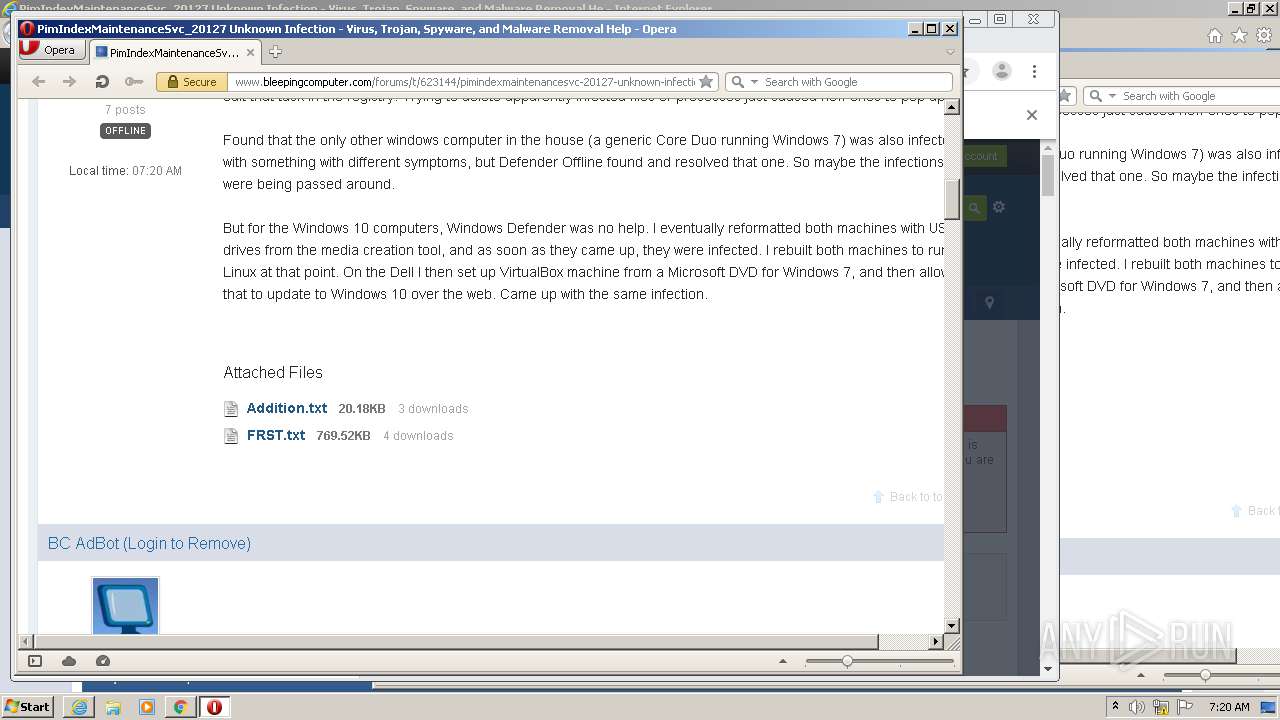Show hidden system tray icons
This screenshot has width=1280, height=720.
point(1115,707)
